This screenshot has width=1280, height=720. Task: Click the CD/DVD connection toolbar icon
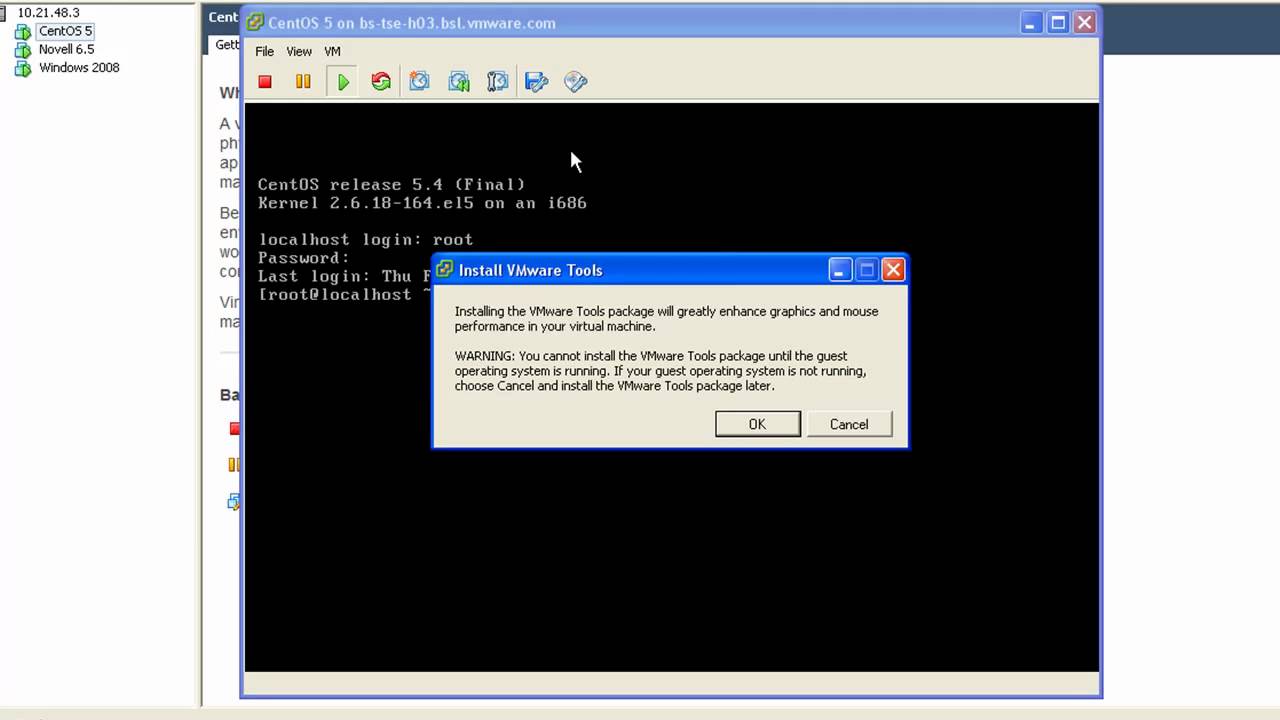pyautogui.click(x=576, y=82)
